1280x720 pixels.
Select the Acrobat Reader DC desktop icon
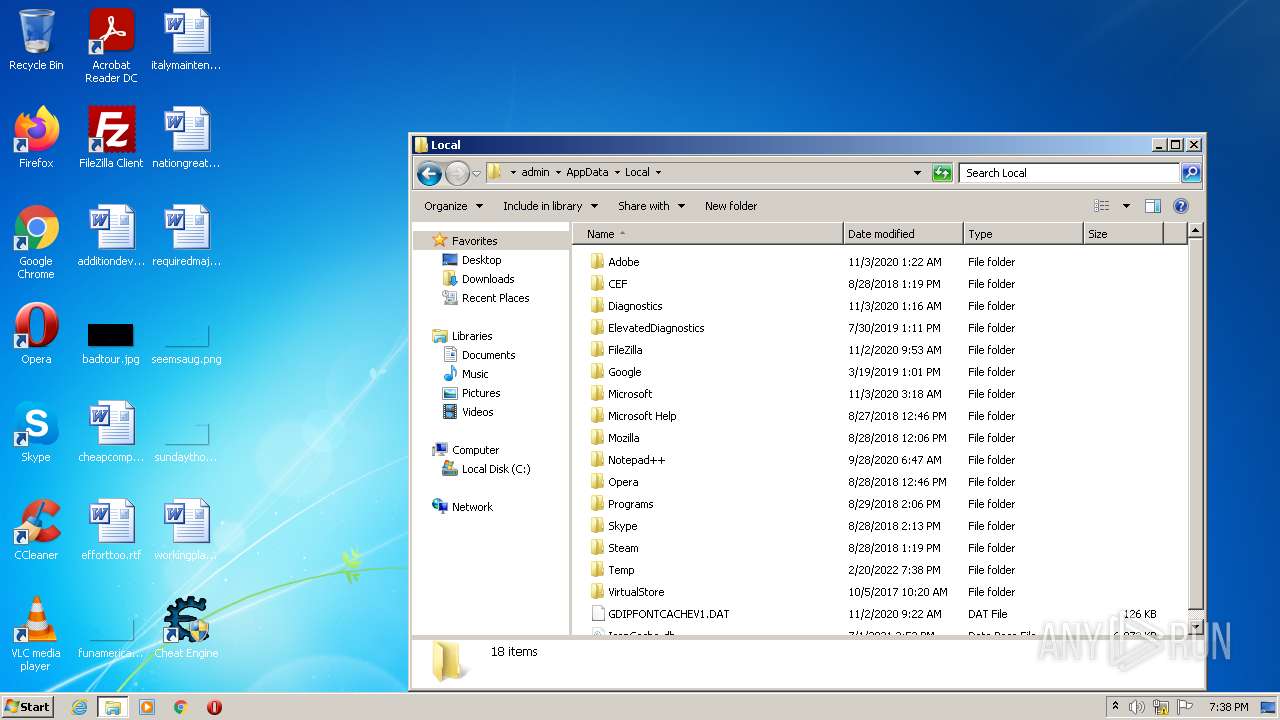click(111, 46)
